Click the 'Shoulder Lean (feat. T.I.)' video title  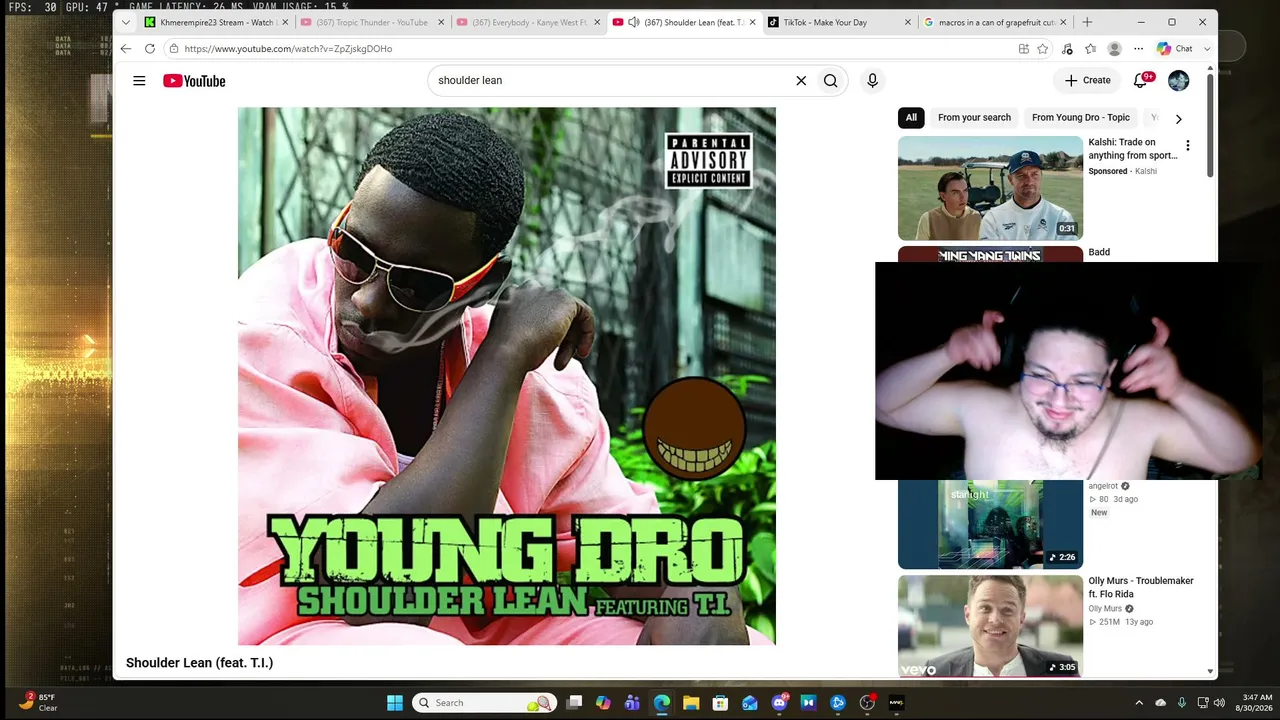[199, 663]
